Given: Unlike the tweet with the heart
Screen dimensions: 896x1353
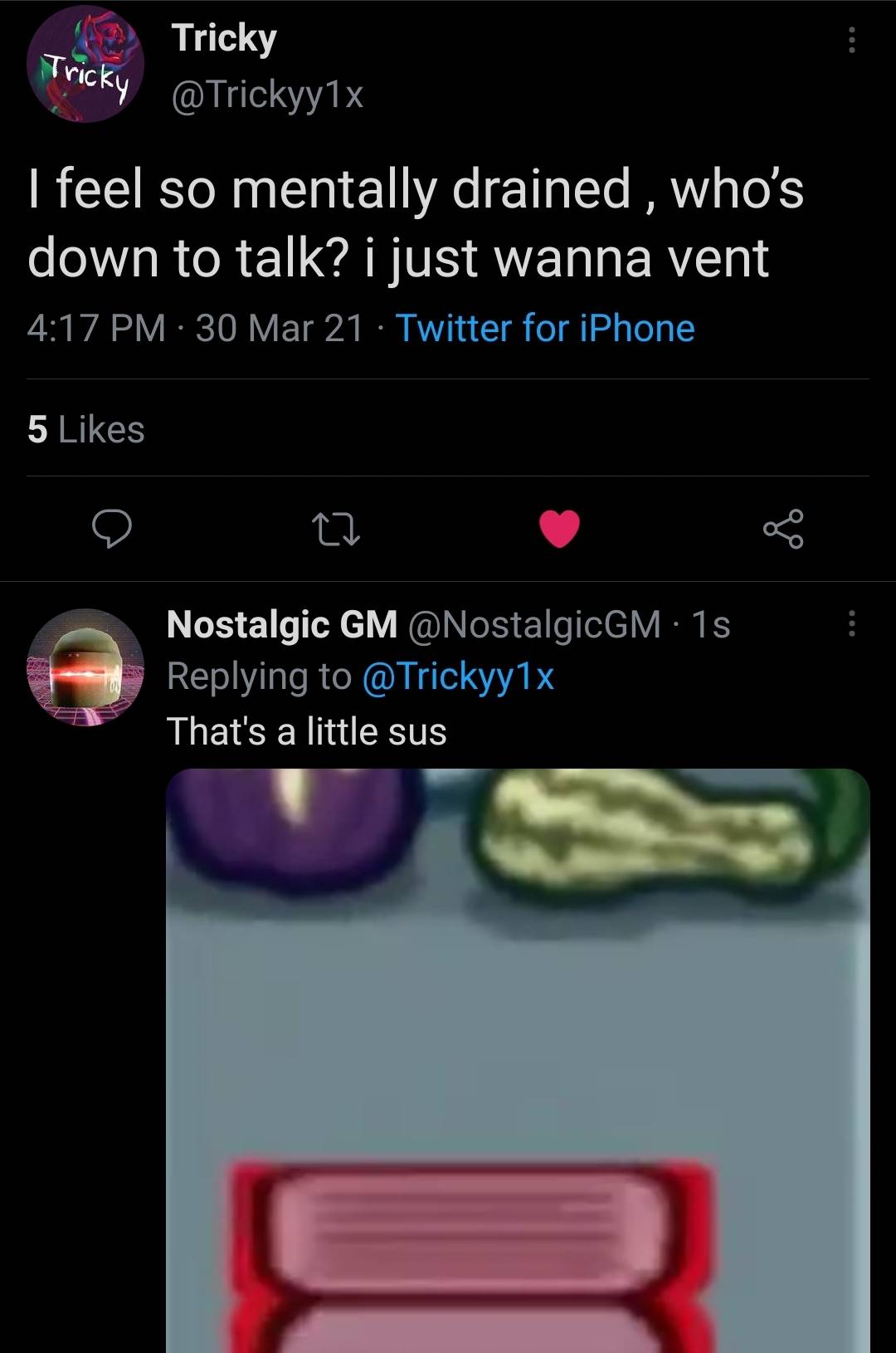Looking at the screenshot, I should pyautogui.click(x=559, y=529).
